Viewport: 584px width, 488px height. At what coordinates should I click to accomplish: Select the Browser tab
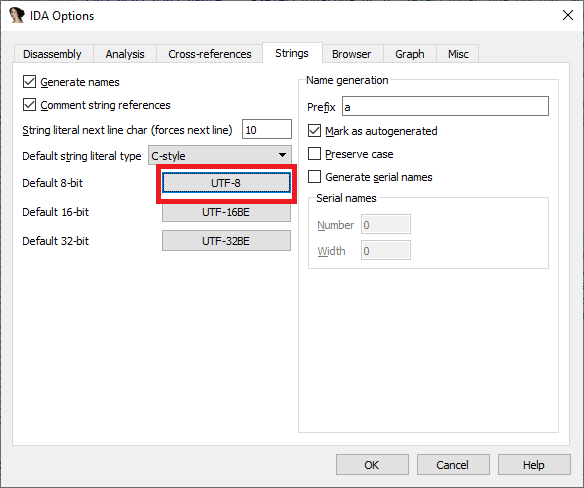(x=351, y=54)
